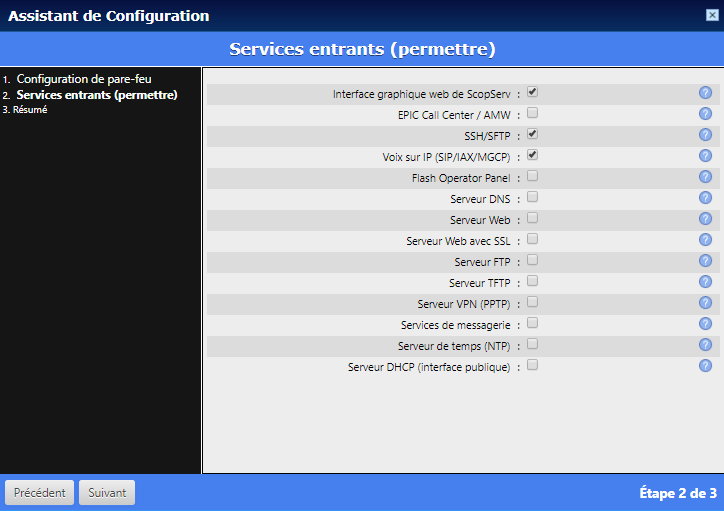Click the Suivant button
The width and height of the screenshot is (724, 511).
pyautogui.click(x=107, y=493)
